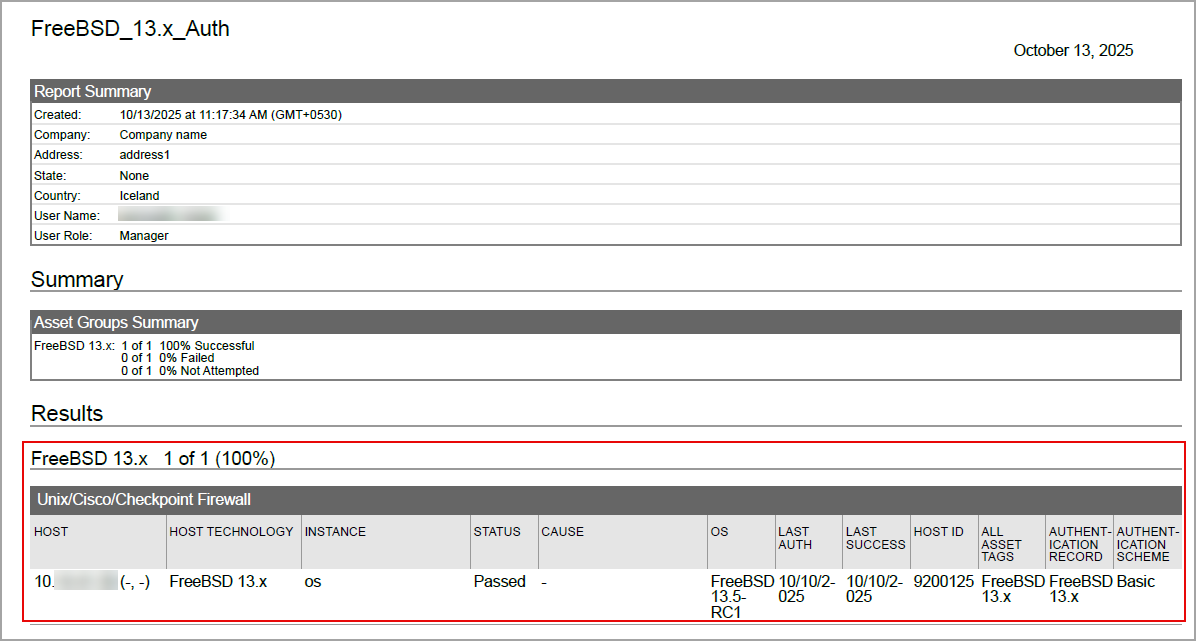The width and height of the screenshot is (1196, 641).
Task: Click the Company: label
Action: click(62, 135)
